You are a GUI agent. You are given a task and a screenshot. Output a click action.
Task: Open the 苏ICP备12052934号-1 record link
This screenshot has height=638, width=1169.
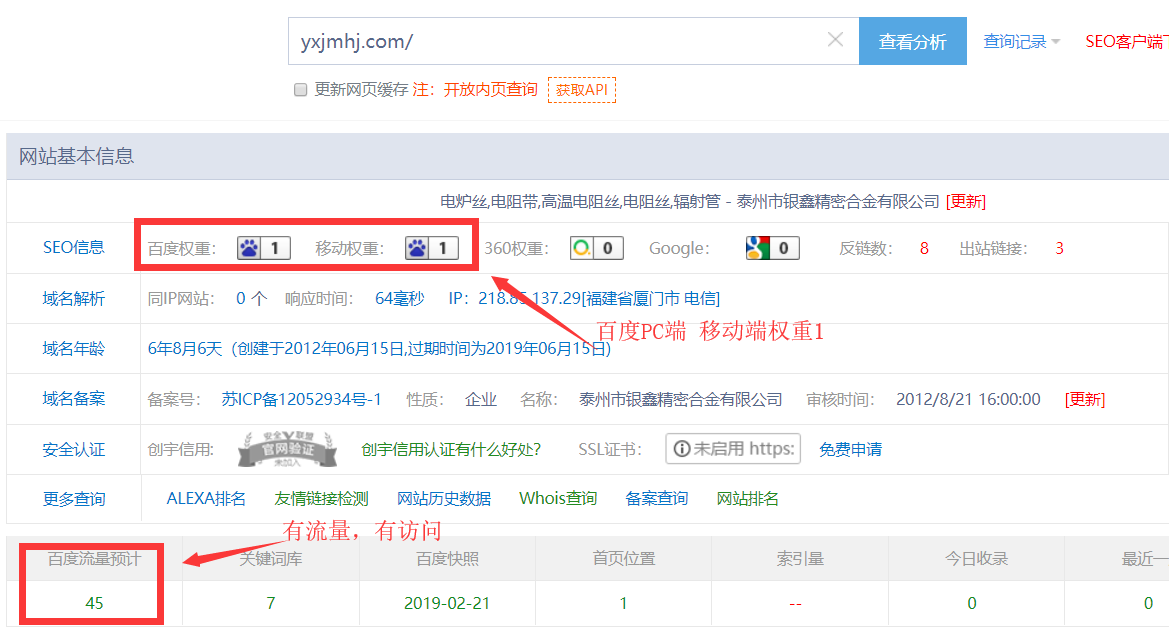pos(301,399)
